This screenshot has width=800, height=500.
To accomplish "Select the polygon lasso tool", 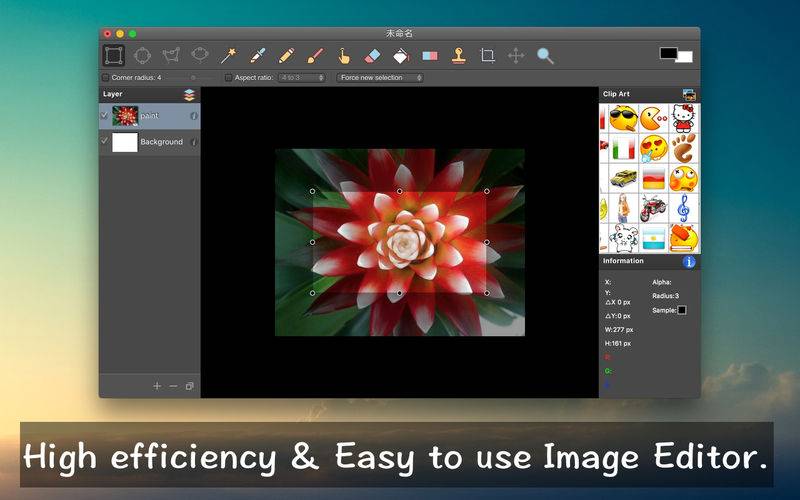I will tap(171, 55).
